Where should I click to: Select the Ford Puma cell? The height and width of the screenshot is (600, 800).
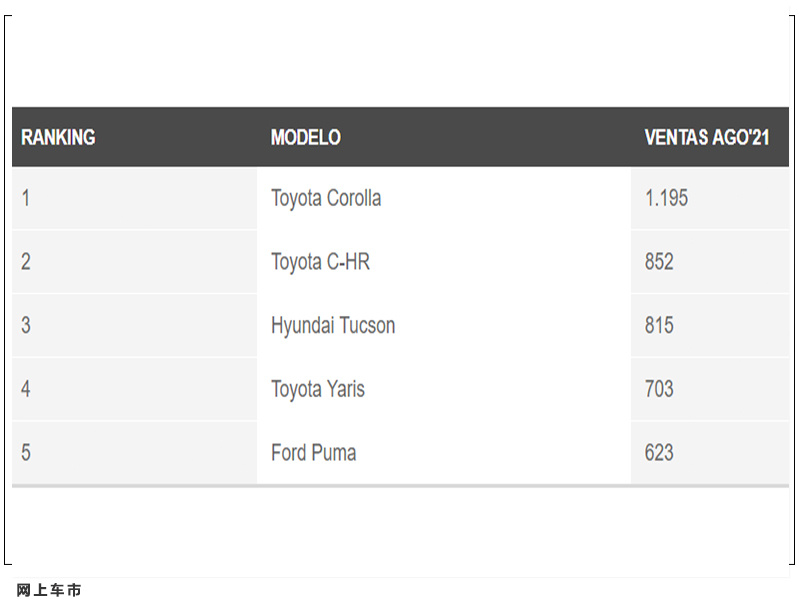point(444,453)
